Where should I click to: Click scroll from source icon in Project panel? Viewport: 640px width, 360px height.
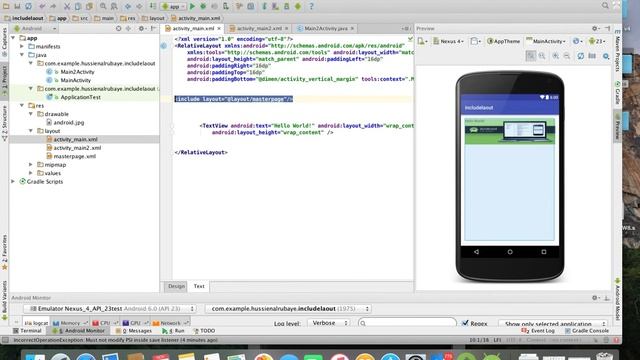pos(118,29)
